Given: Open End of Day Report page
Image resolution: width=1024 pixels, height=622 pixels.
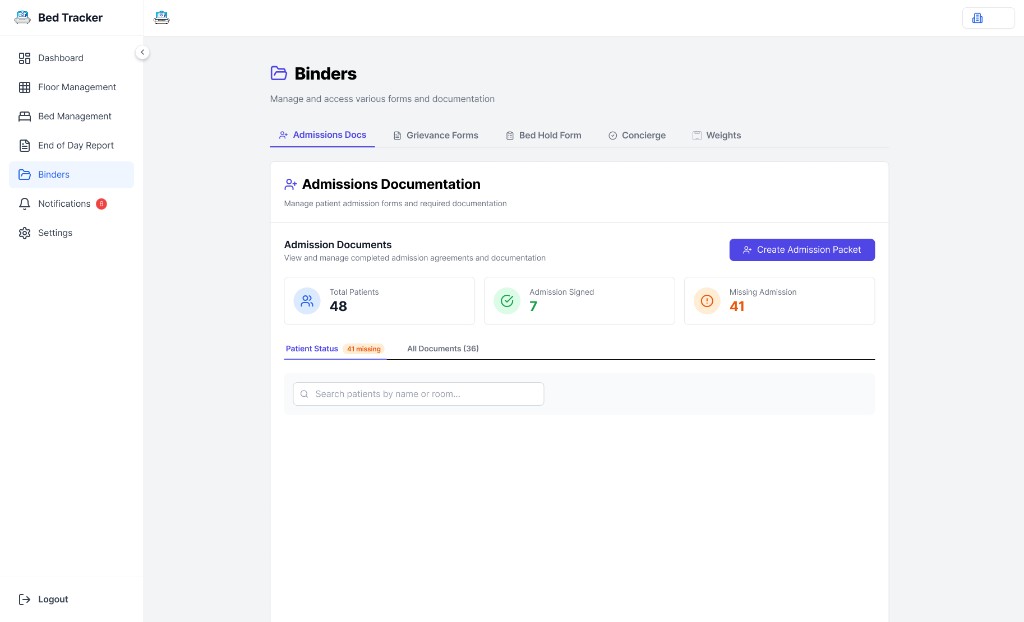Looking at the screenshot, I should (71, 146).
